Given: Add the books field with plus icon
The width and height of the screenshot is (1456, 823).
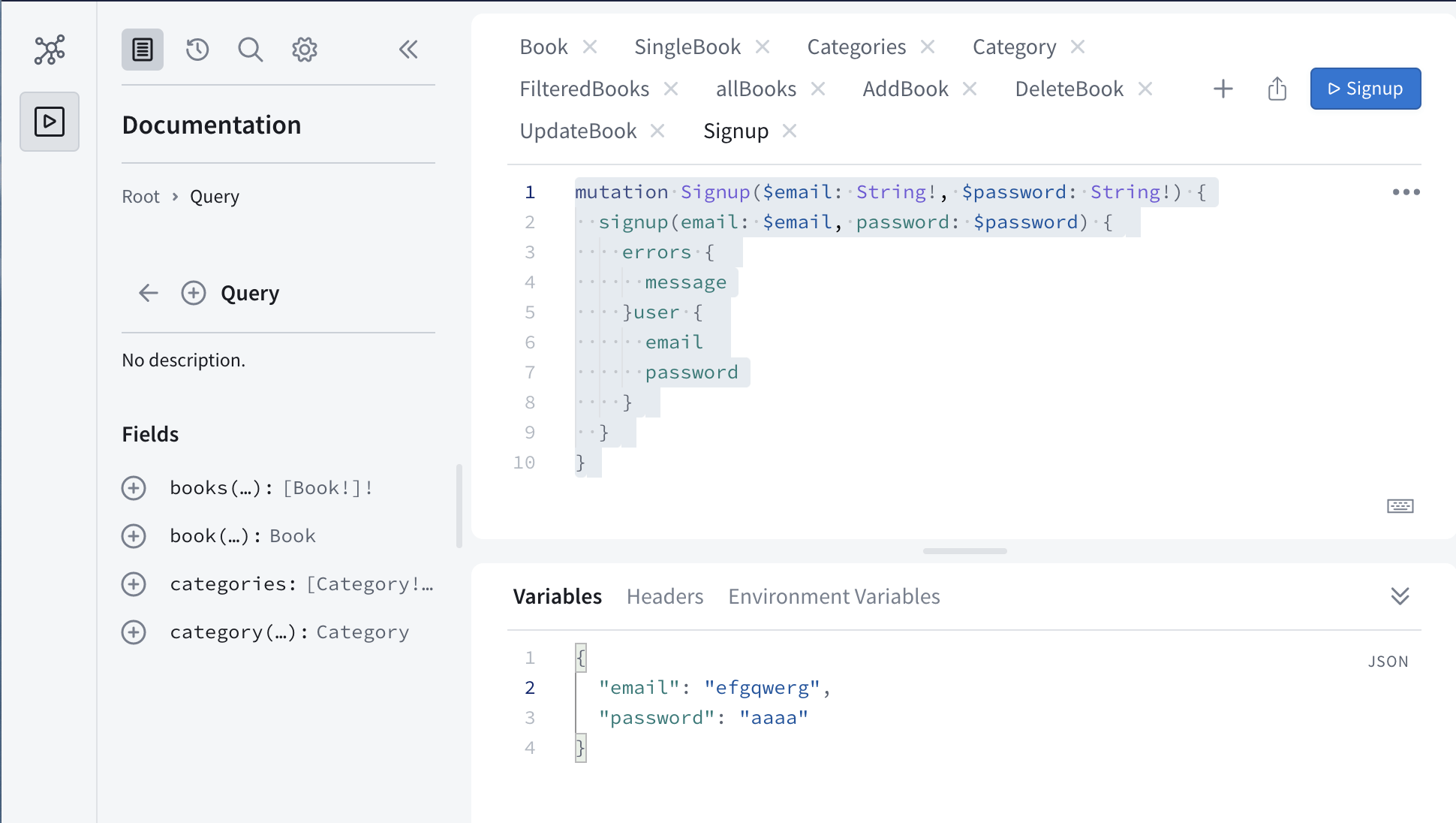Looking at the screenshot, I should point(134,488).
